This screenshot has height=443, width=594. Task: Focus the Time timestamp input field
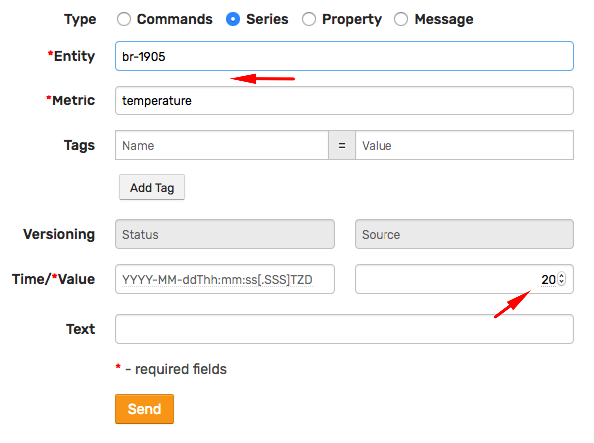click(x=225, y=279)
